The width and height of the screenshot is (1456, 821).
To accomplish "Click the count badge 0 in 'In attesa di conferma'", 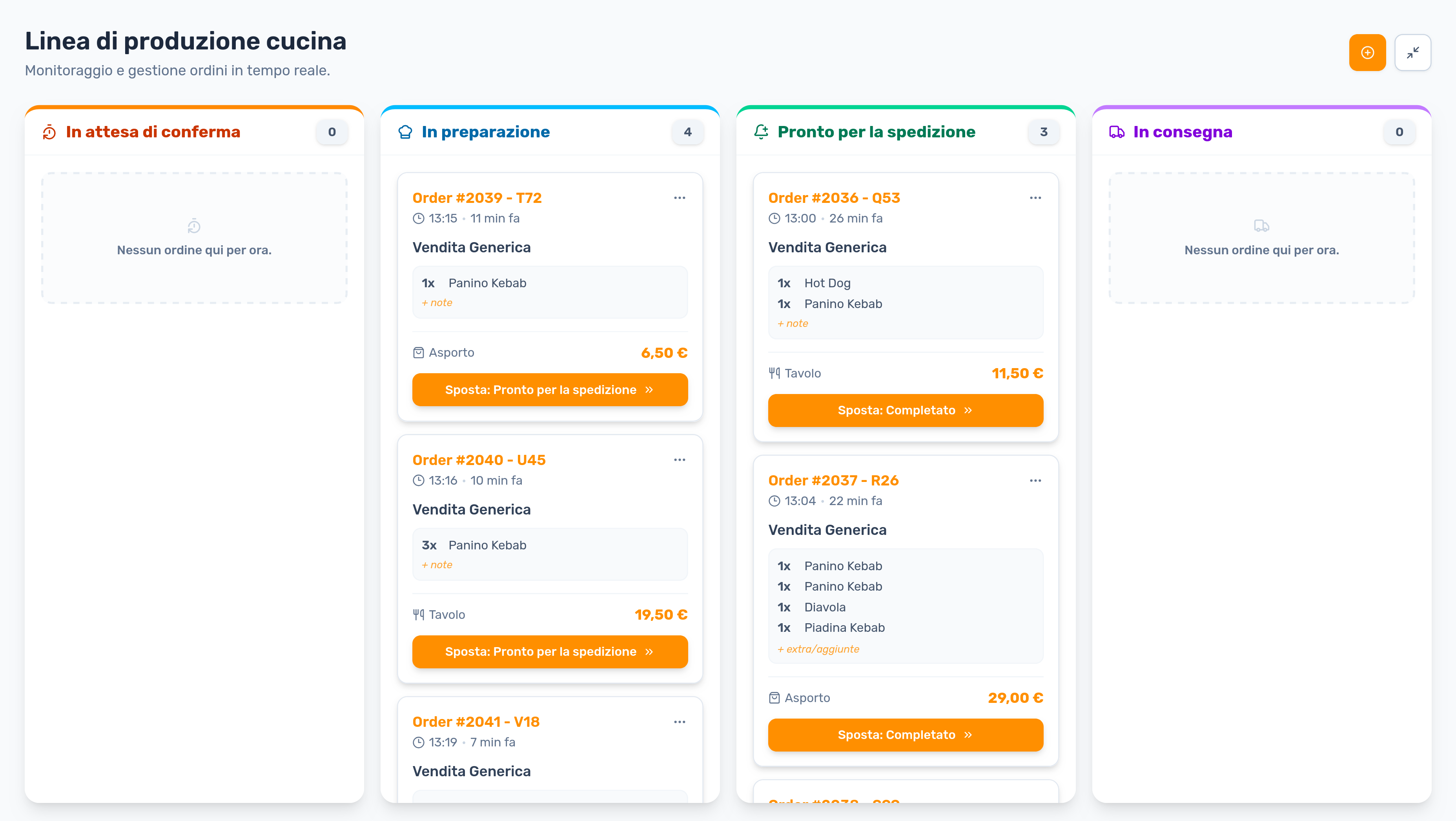I will 332,132.
